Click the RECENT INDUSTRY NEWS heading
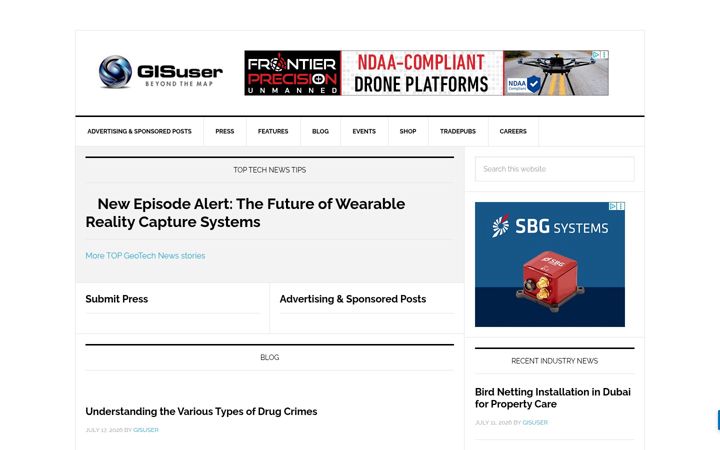The width and height of the screenshot is (720, 450). click(555, 361)
